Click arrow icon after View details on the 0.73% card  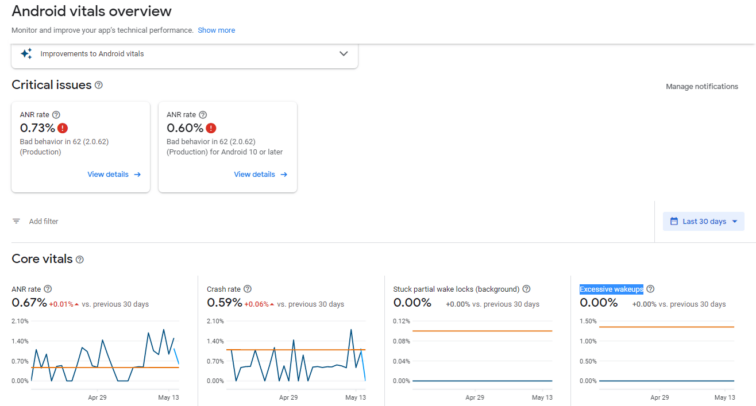click(x=137, y=175)
